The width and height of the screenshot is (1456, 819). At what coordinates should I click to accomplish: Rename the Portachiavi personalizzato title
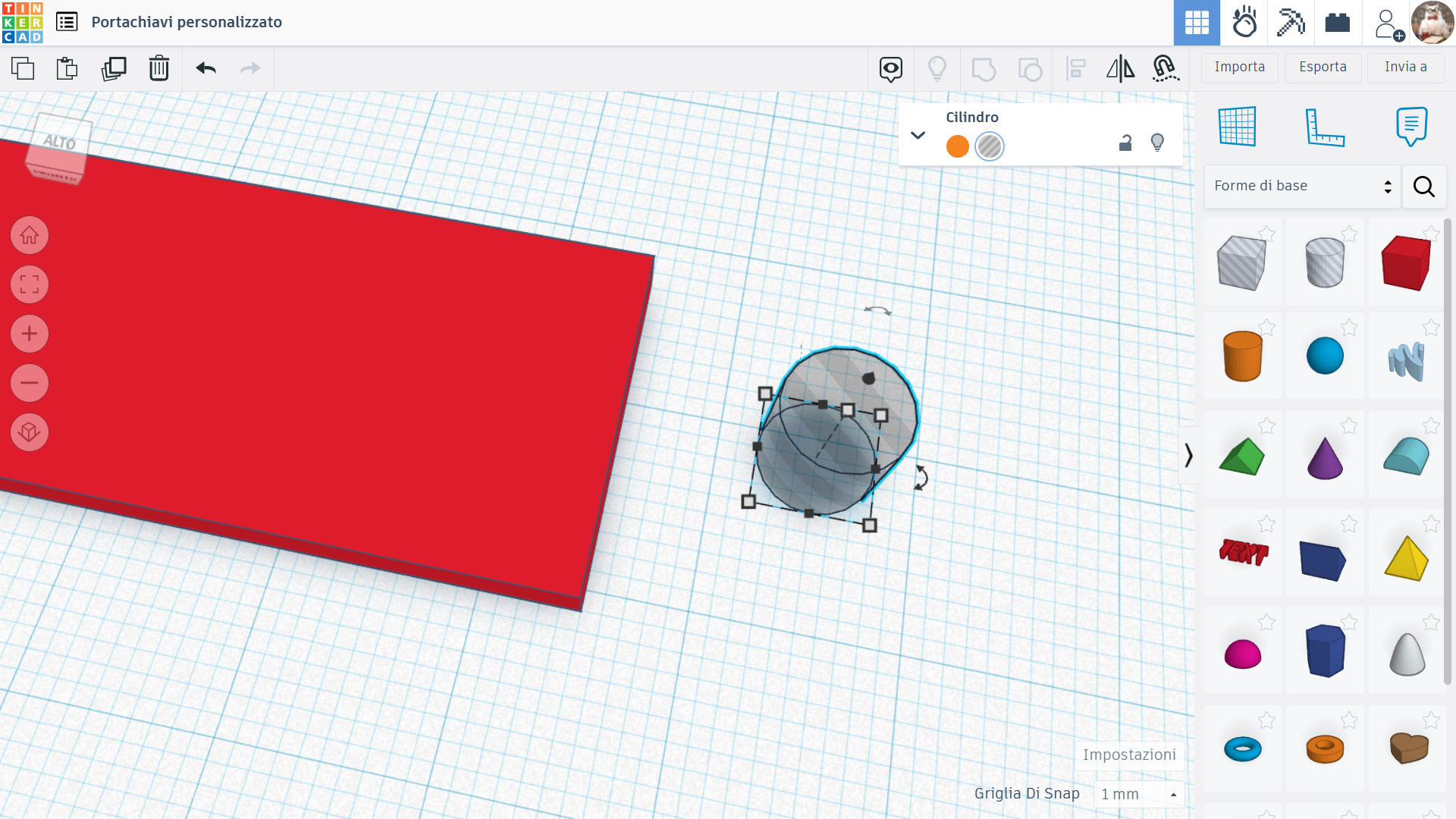tap(187, 22)
